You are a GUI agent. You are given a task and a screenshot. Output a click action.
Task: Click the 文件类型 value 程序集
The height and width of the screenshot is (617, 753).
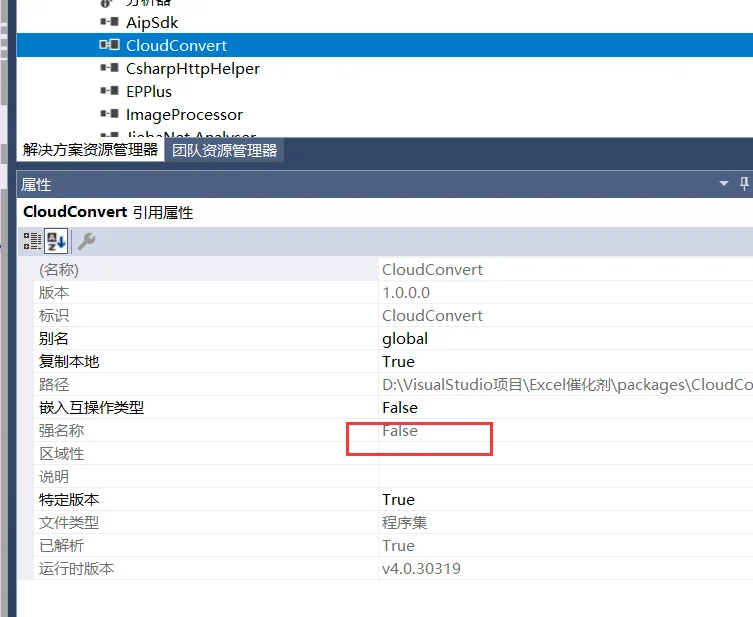(x=404, y=522)
